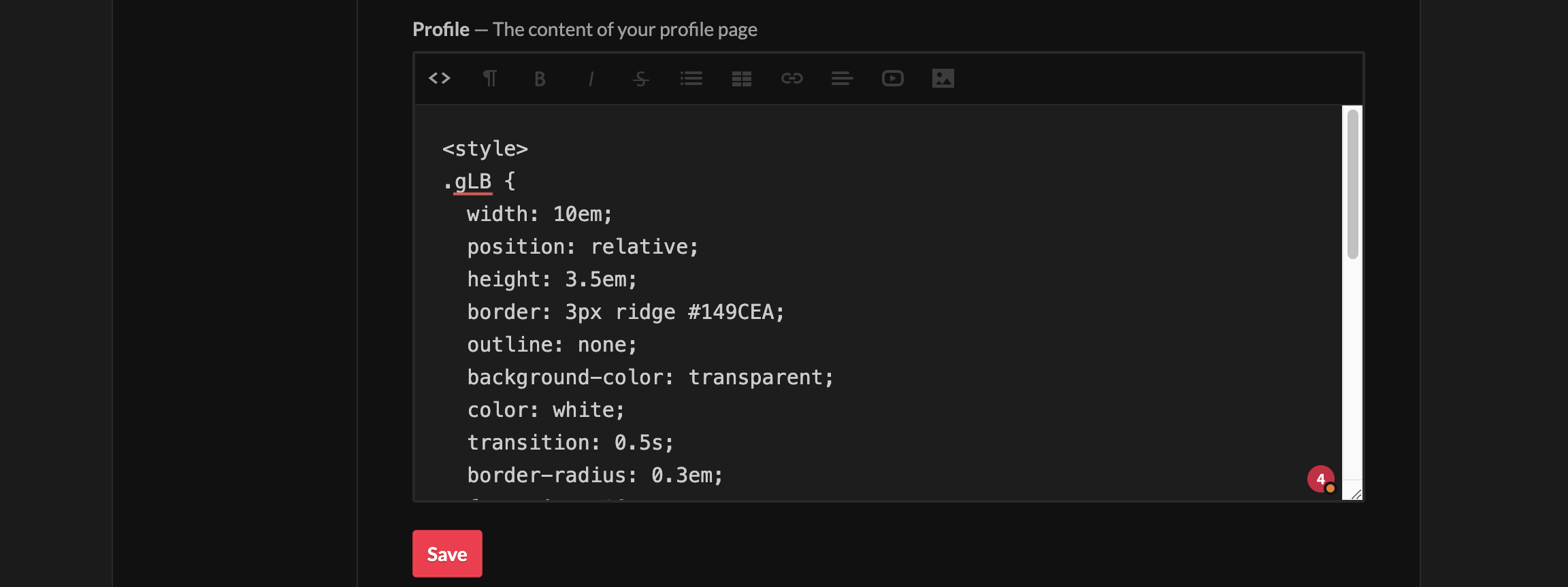Click the 'background-color: transparent;' line
This screenshot has height=587, width=1568.
pyautogui.click(x=650, y=378)
